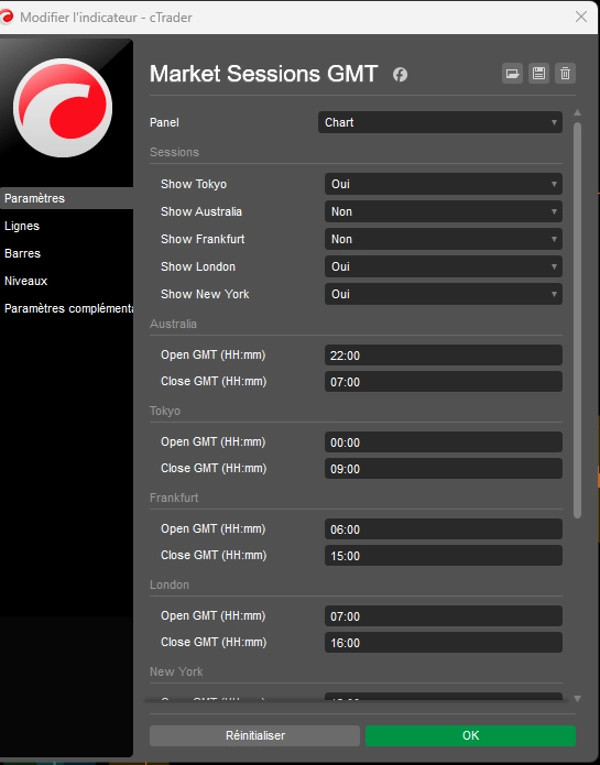Click the Tokyo Close GMT field

(443, 468)
